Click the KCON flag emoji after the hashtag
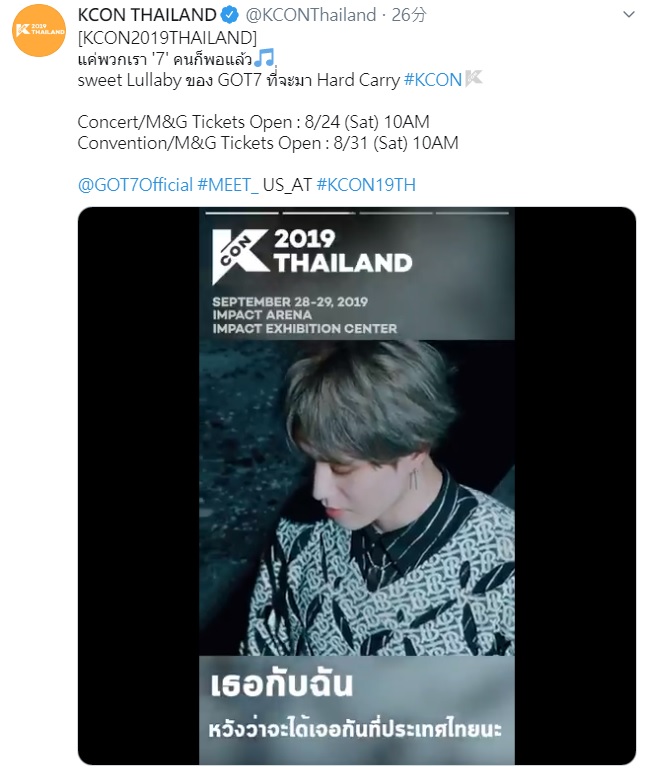 (474, 80)
